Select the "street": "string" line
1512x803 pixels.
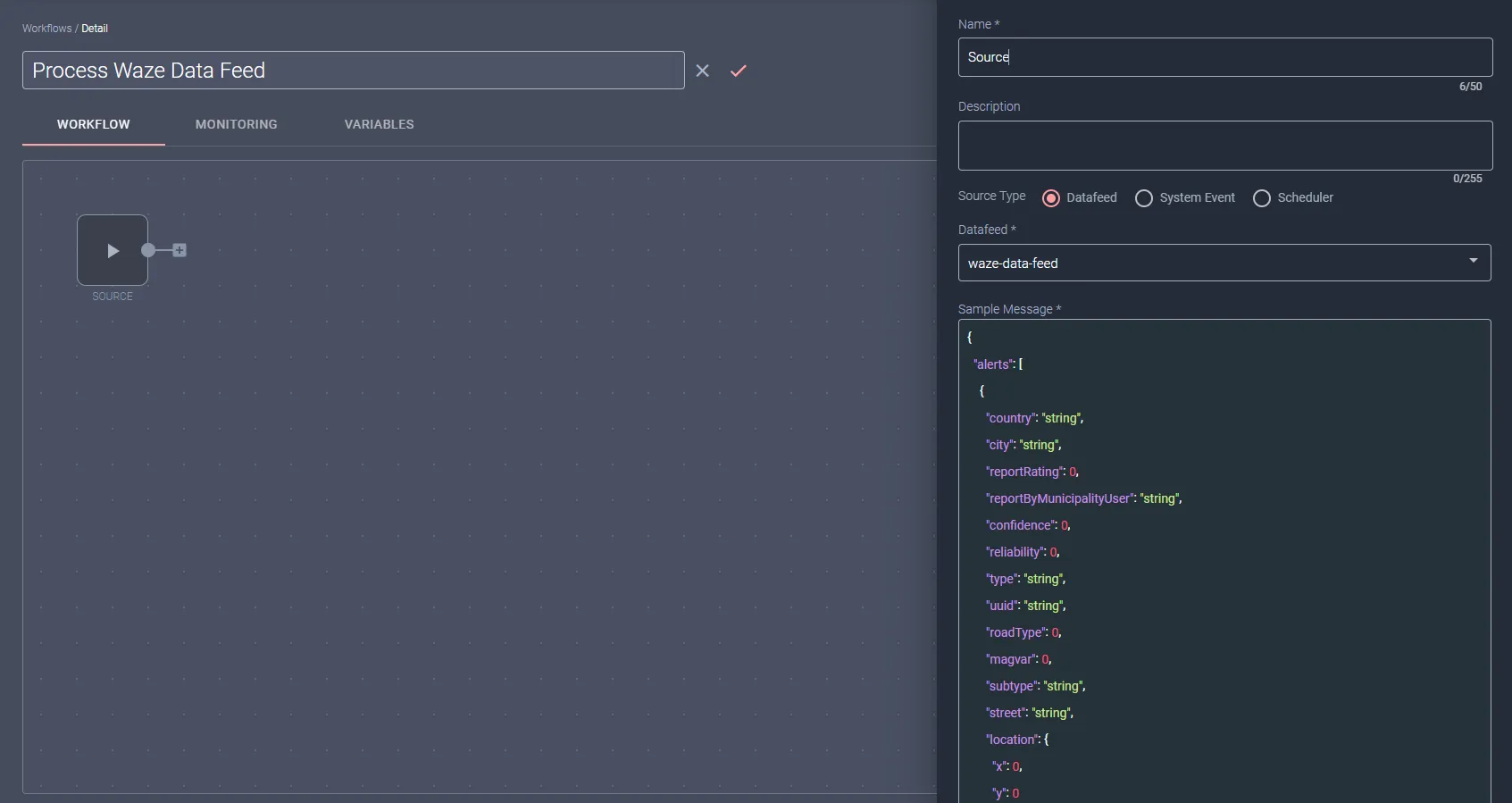pyautogui.click(x=1030, y=713)
